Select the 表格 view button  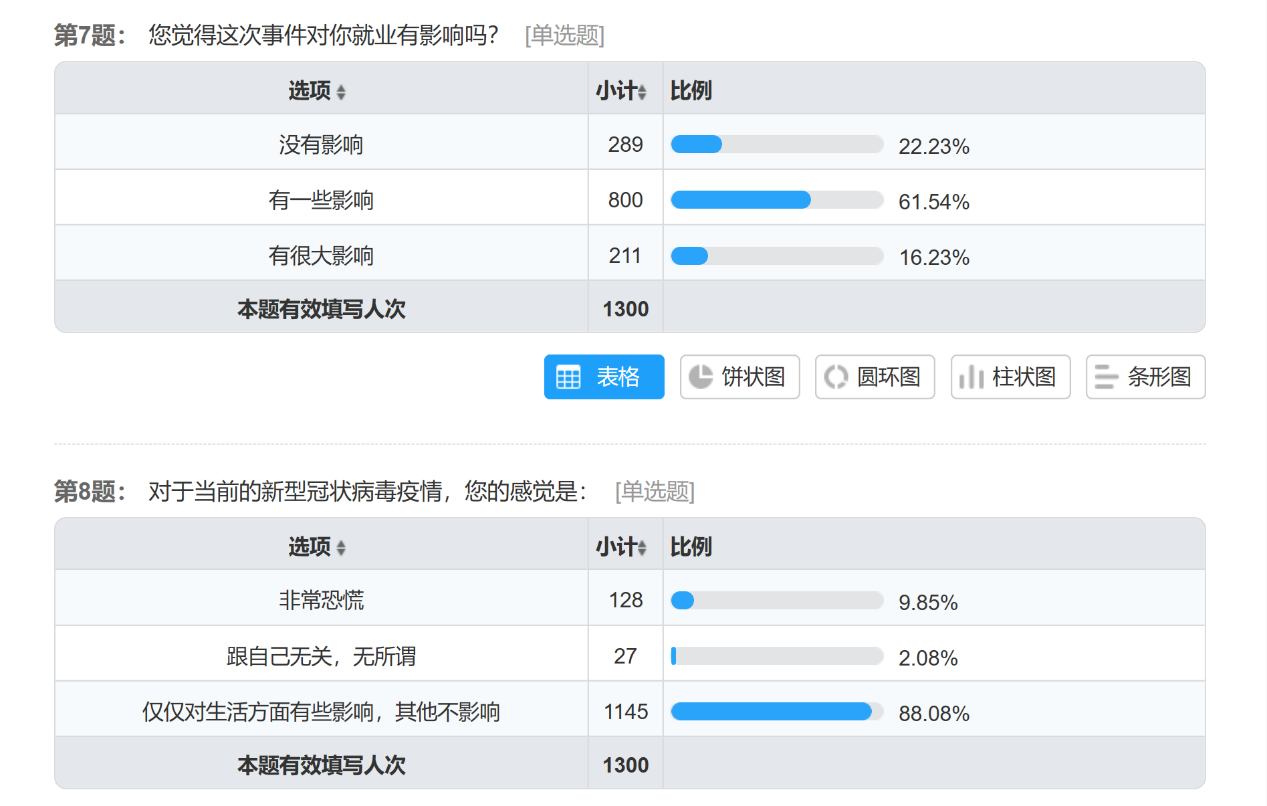pos(604,377)
